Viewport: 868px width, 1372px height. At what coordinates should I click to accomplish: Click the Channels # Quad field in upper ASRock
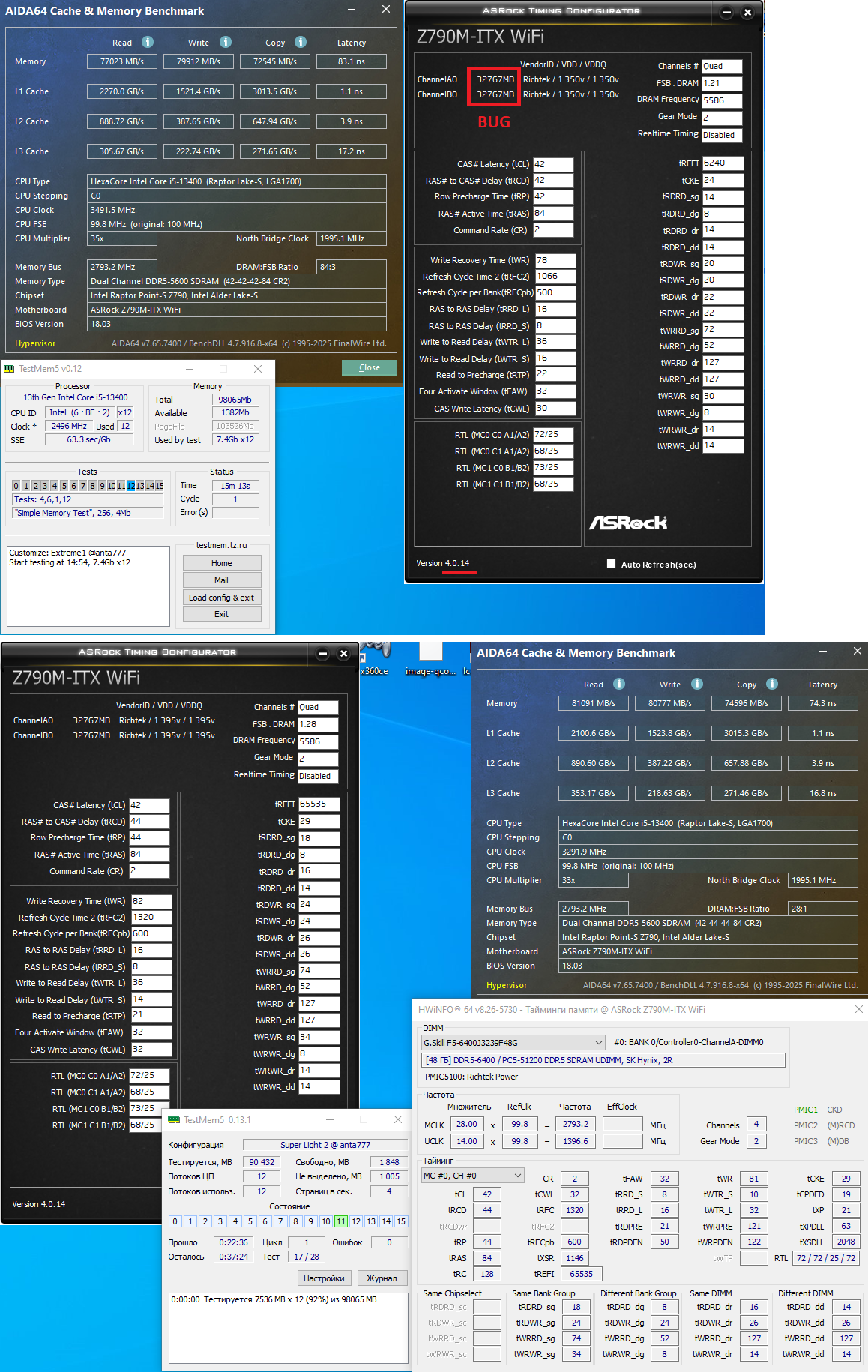tap(722, 66)
